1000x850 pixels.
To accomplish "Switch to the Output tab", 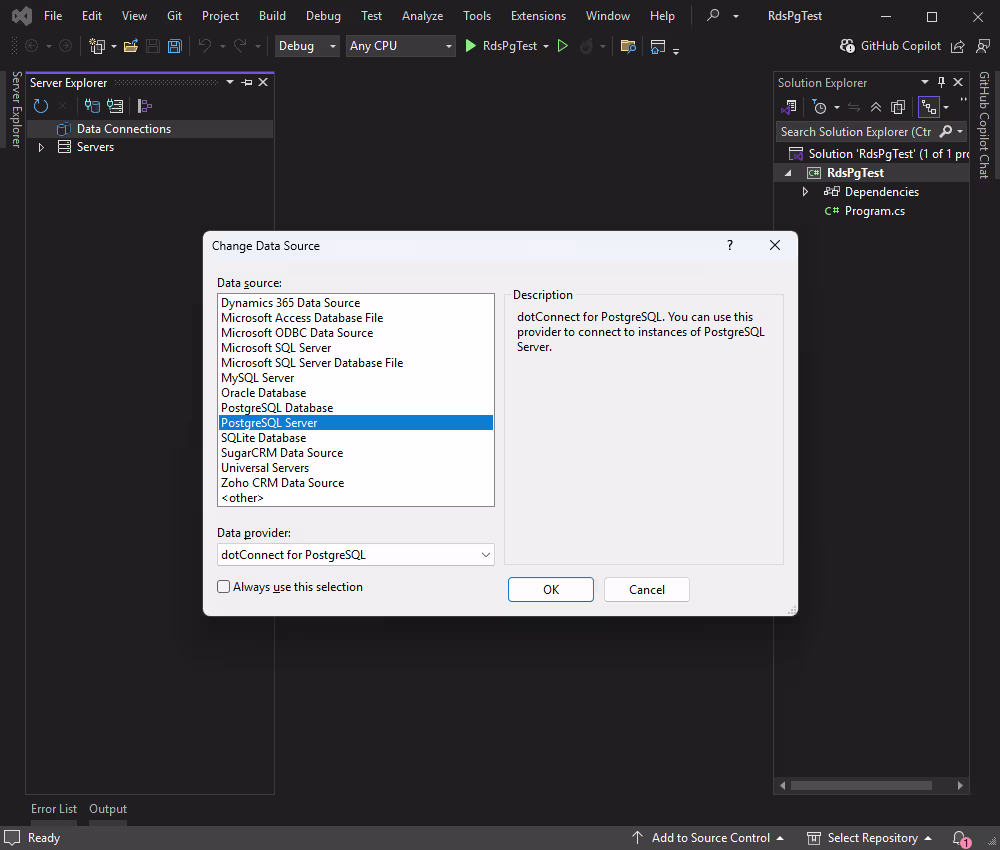I will [107, 808].
